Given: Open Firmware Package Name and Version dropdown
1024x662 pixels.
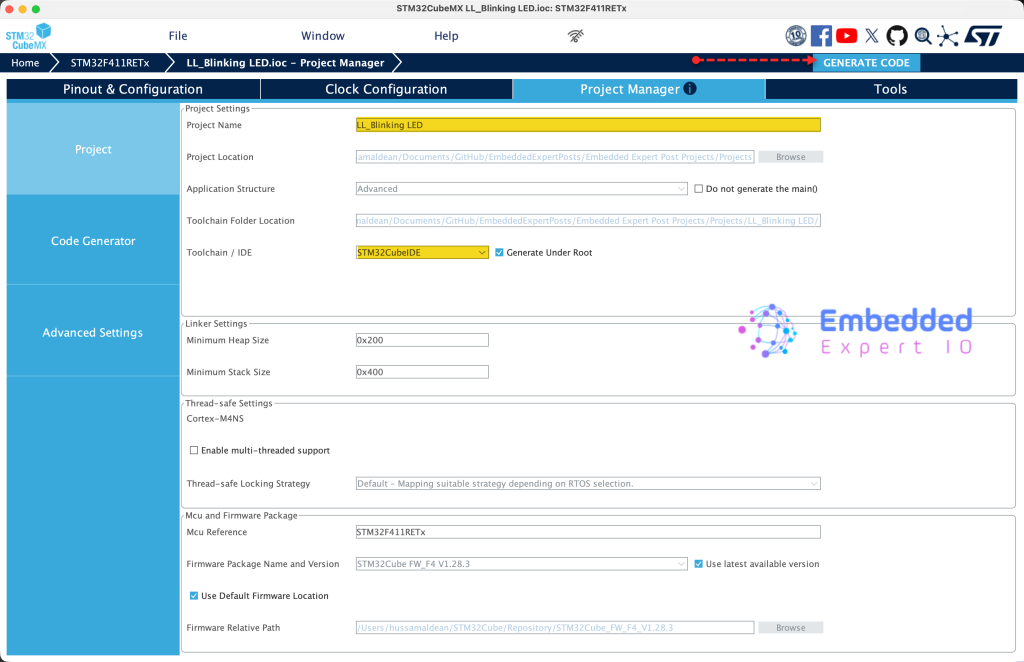Looking at the screenshot, I should (521, 564).
